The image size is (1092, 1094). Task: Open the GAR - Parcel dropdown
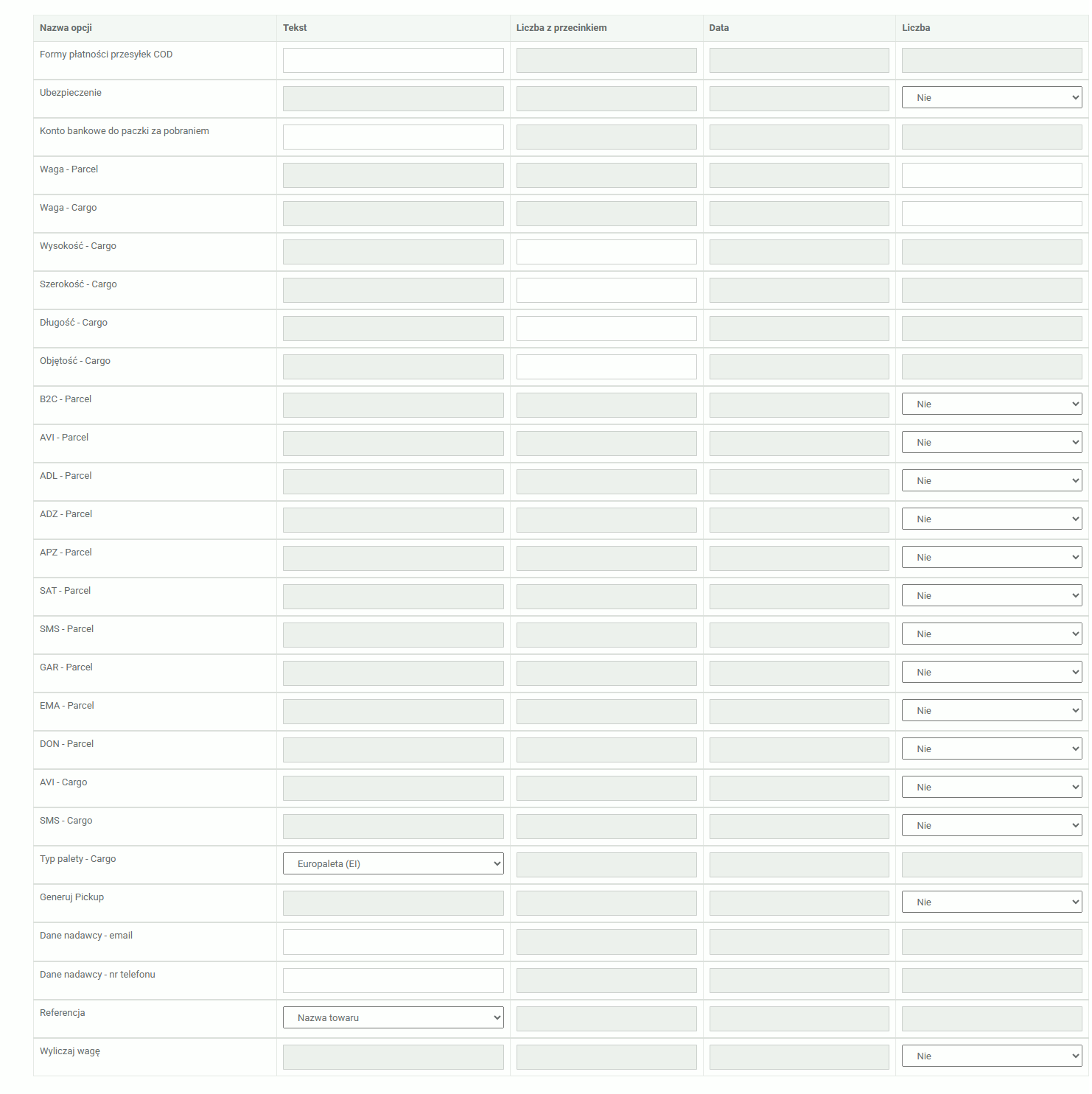991,672
